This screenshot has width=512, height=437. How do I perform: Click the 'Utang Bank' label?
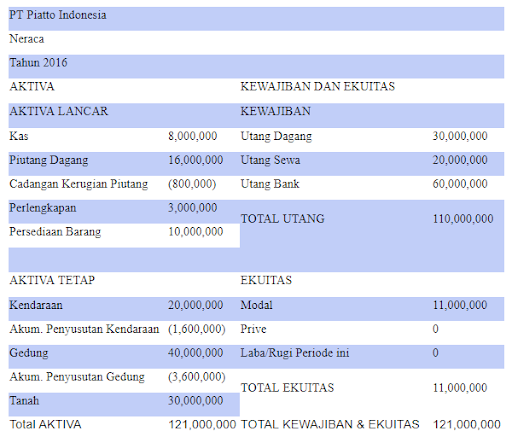click(x=270, y=184)
